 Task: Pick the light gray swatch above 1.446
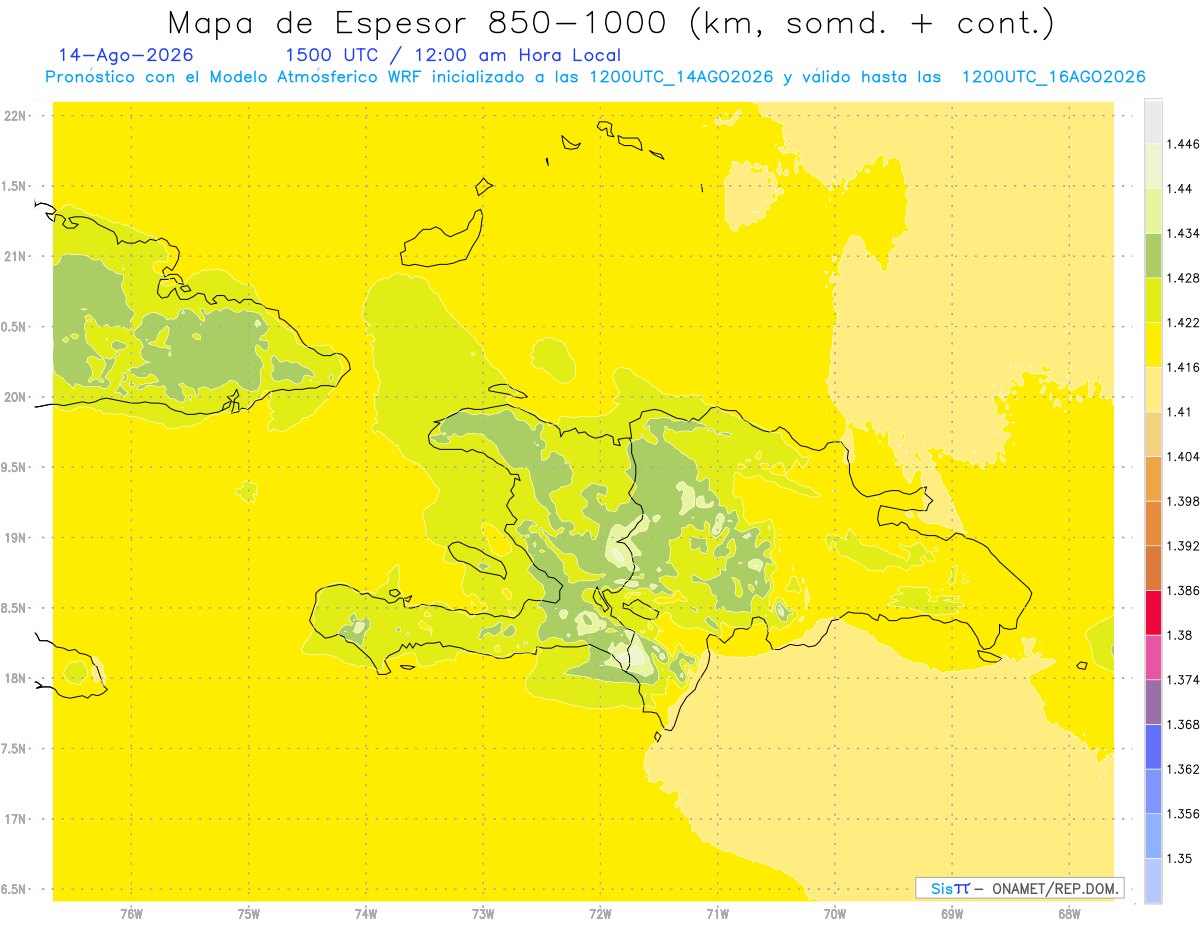1153,121
